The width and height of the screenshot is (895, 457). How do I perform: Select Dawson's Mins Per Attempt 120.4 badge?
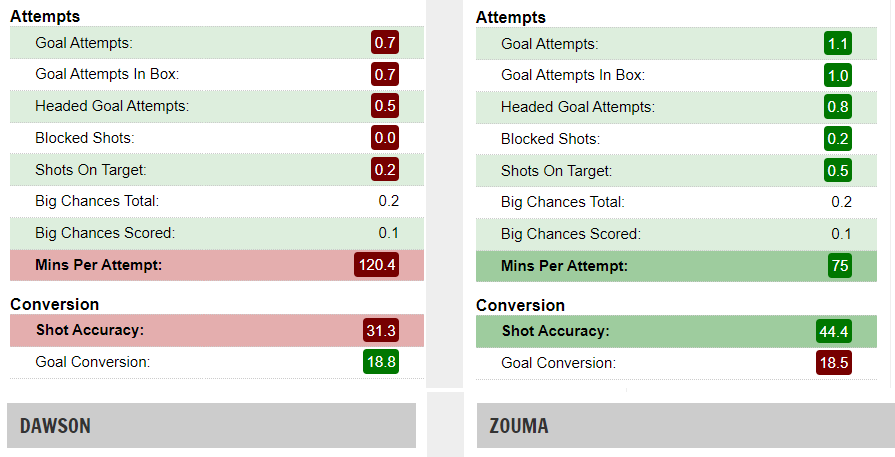376,265
